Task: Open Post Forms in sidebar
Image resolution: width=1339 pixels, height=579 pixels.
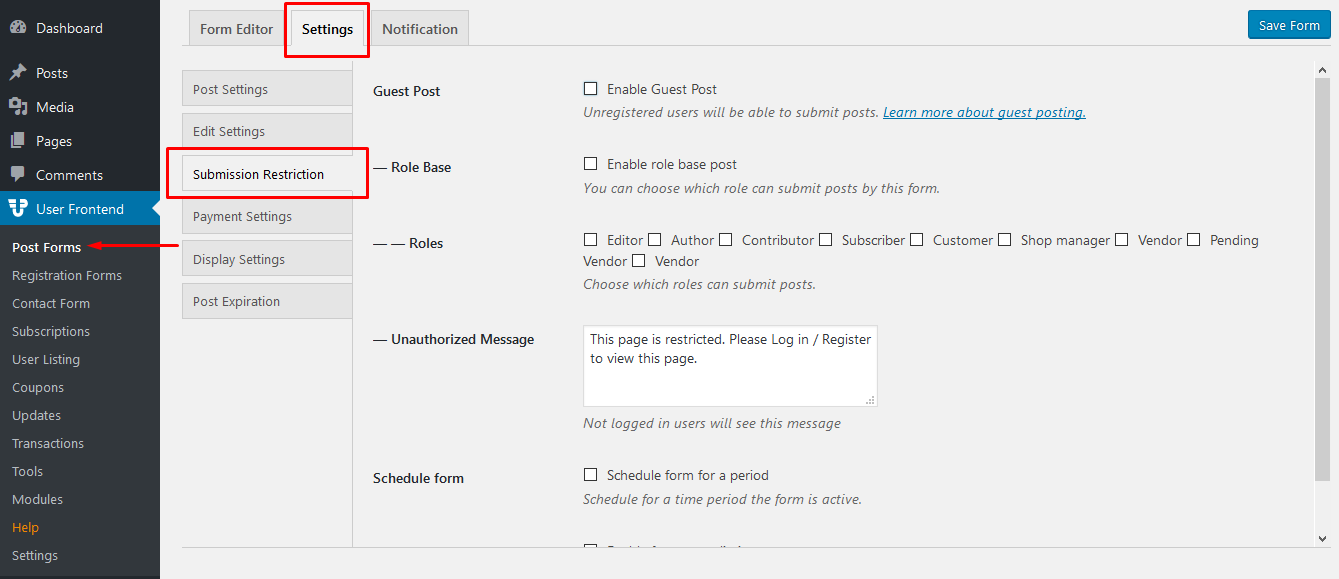Action: pos(46,247)
